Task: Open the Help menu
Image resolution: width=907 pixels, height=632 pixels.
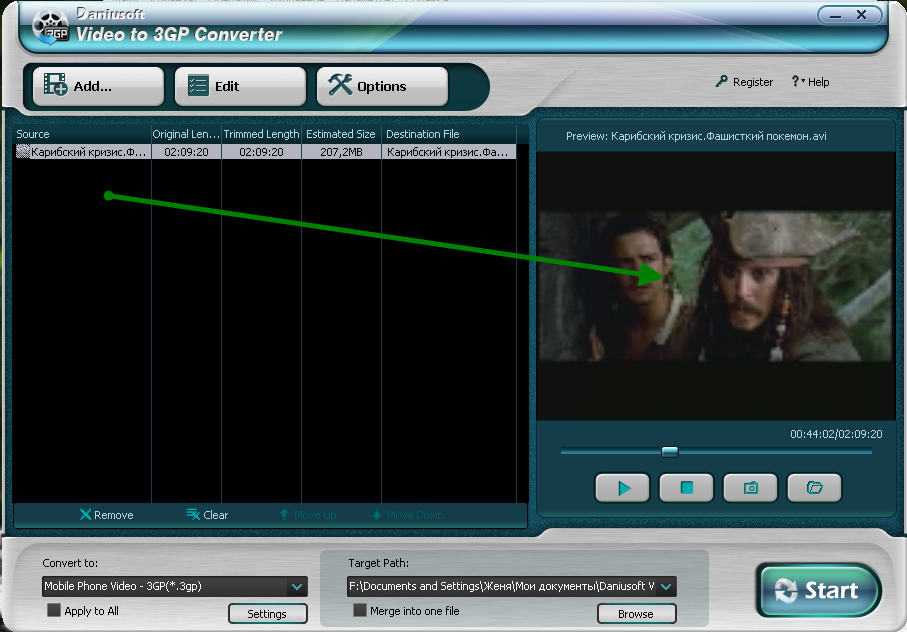Action: point(810,82)
